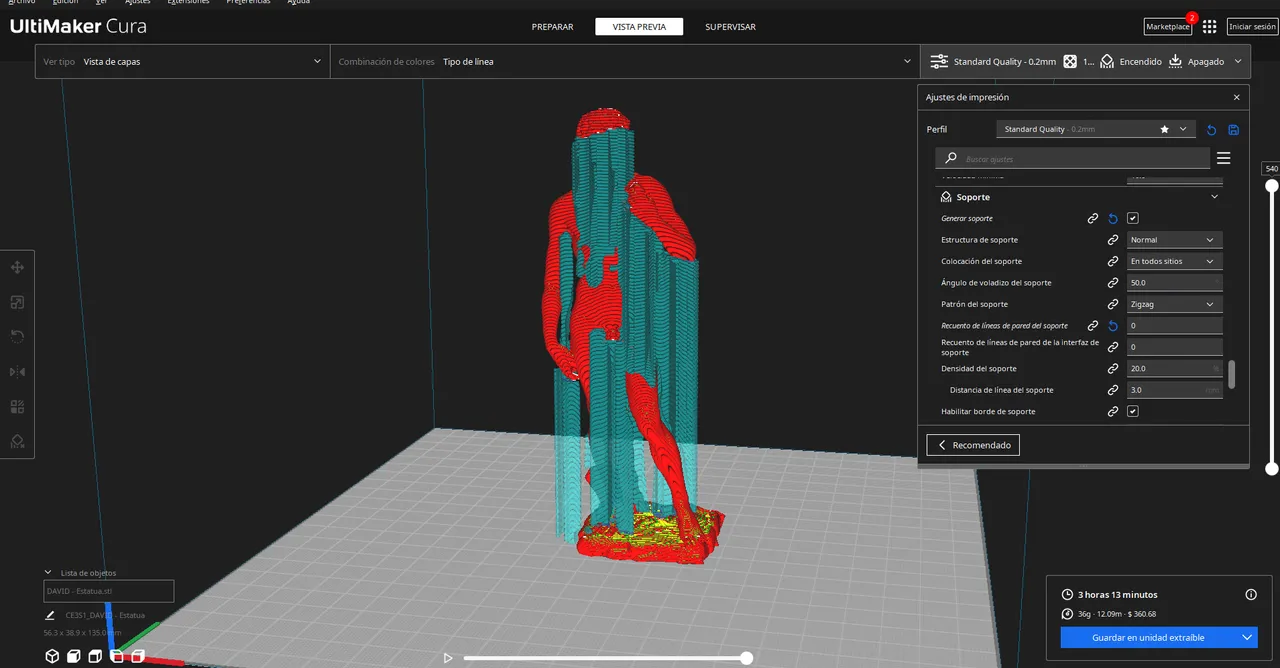Edit the Densidad del soporte value 20.0
The width and height of the screenshot is (1280, 668).
(1174, 369)
